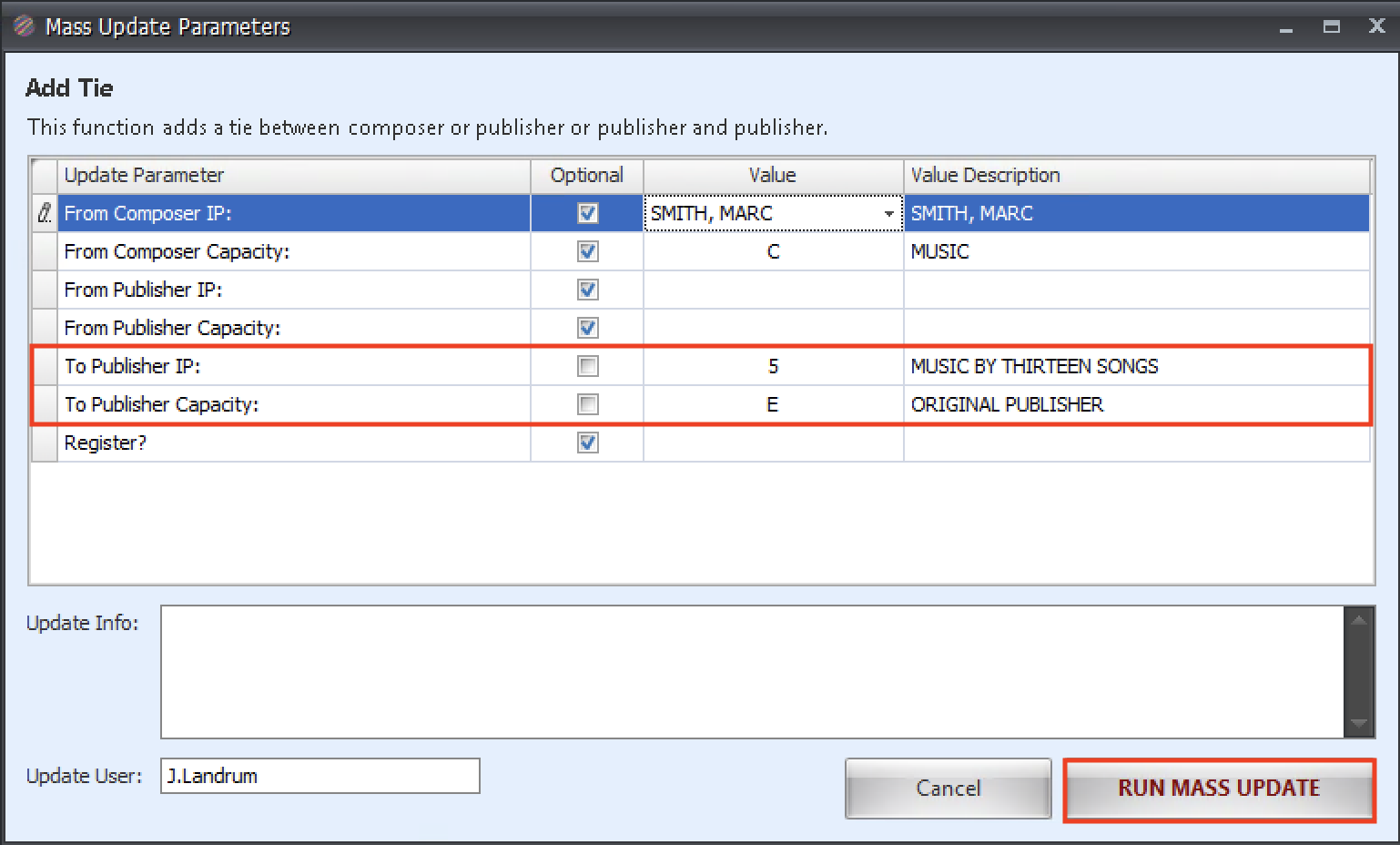
Task: Toggle the Register? optional checkbox
Action: 587,443
